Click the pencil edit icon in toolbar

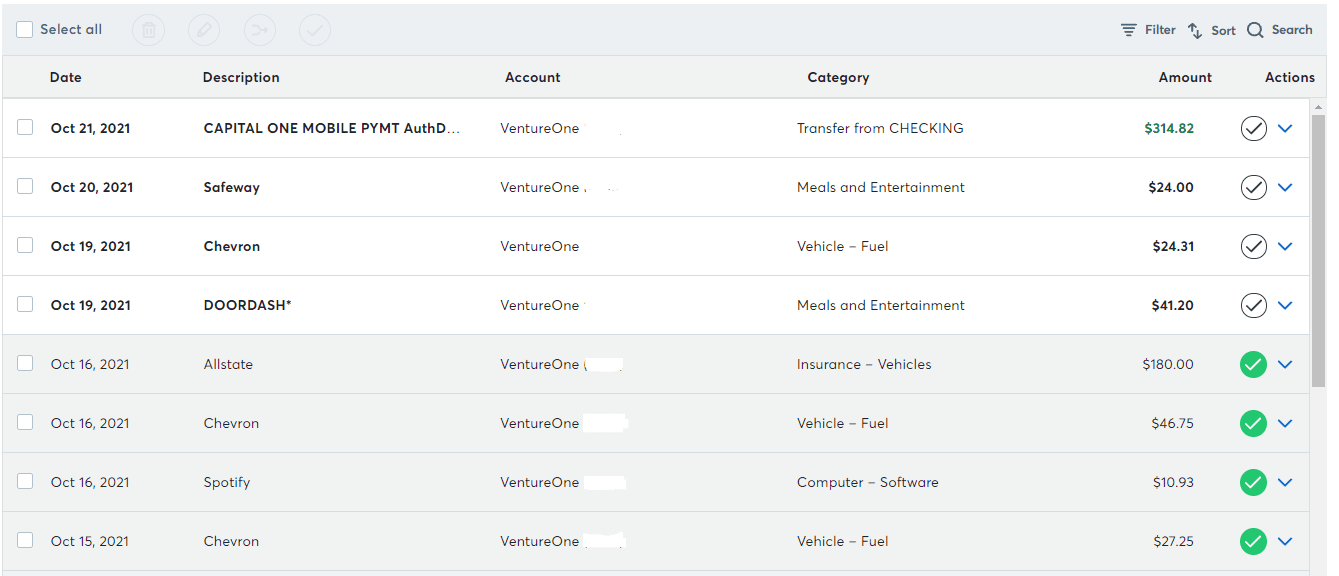click(204, 30)
